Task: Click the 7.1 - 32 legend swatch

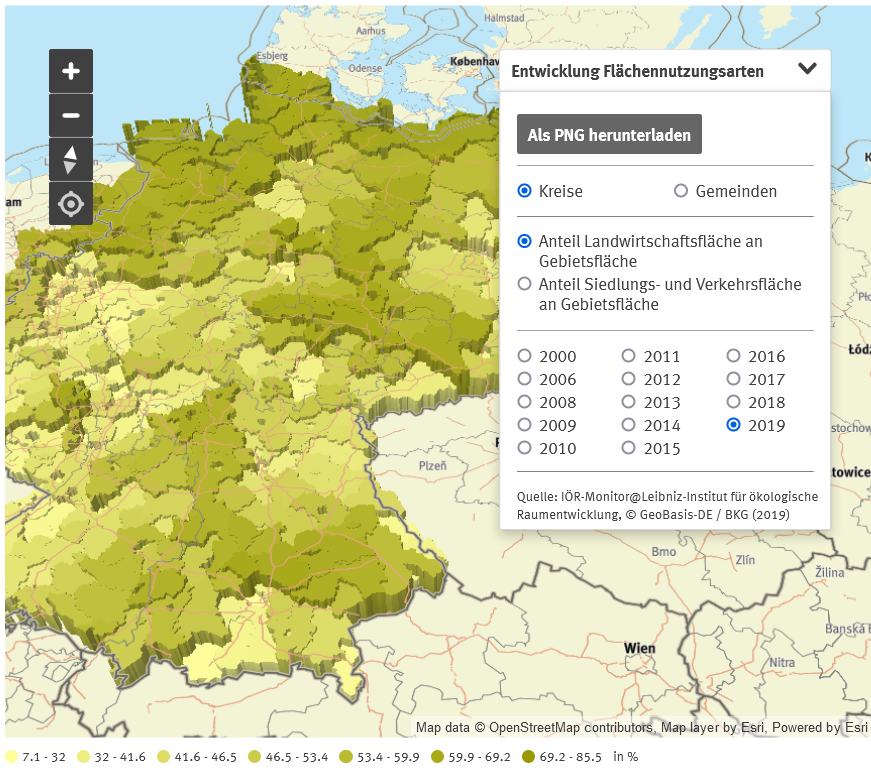Action: 11,757
